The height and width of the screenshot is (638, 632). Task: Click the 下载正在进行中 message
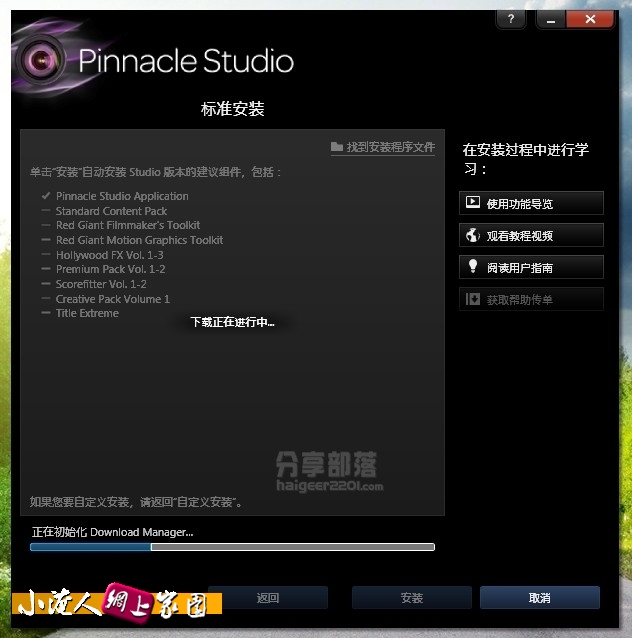coord(232,322)
